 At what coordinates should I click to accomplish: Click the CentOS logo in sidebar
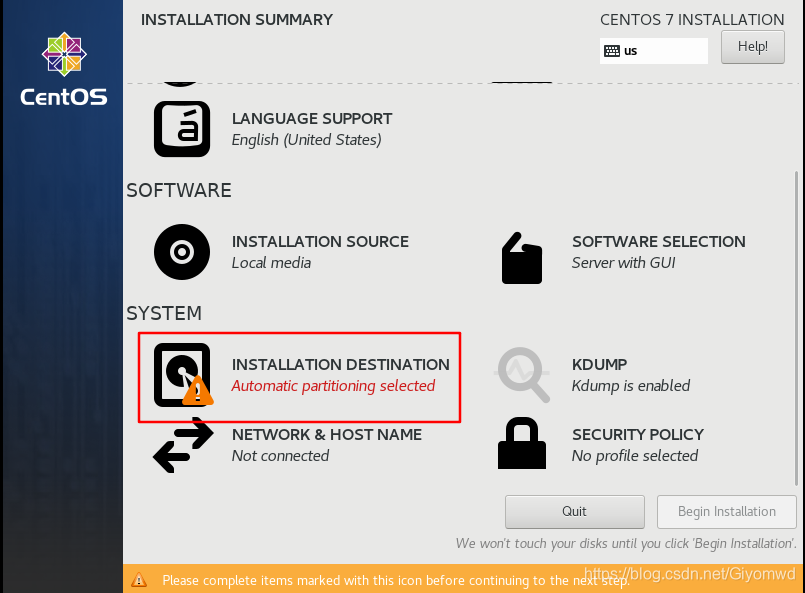(64, 69)
